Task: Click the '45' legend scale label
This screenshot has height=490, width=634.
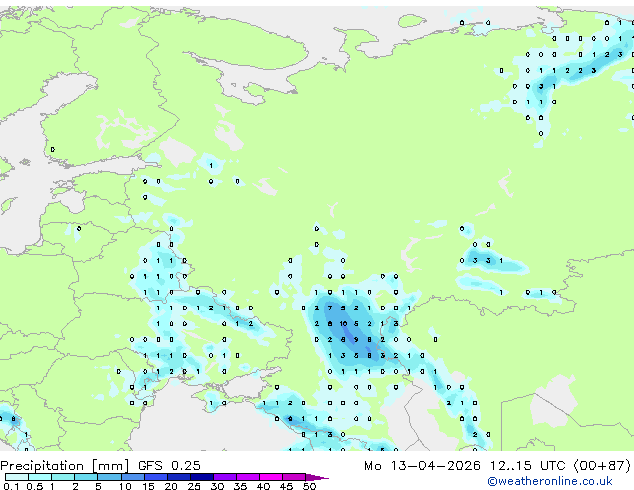Action: (x=286, y=486)
